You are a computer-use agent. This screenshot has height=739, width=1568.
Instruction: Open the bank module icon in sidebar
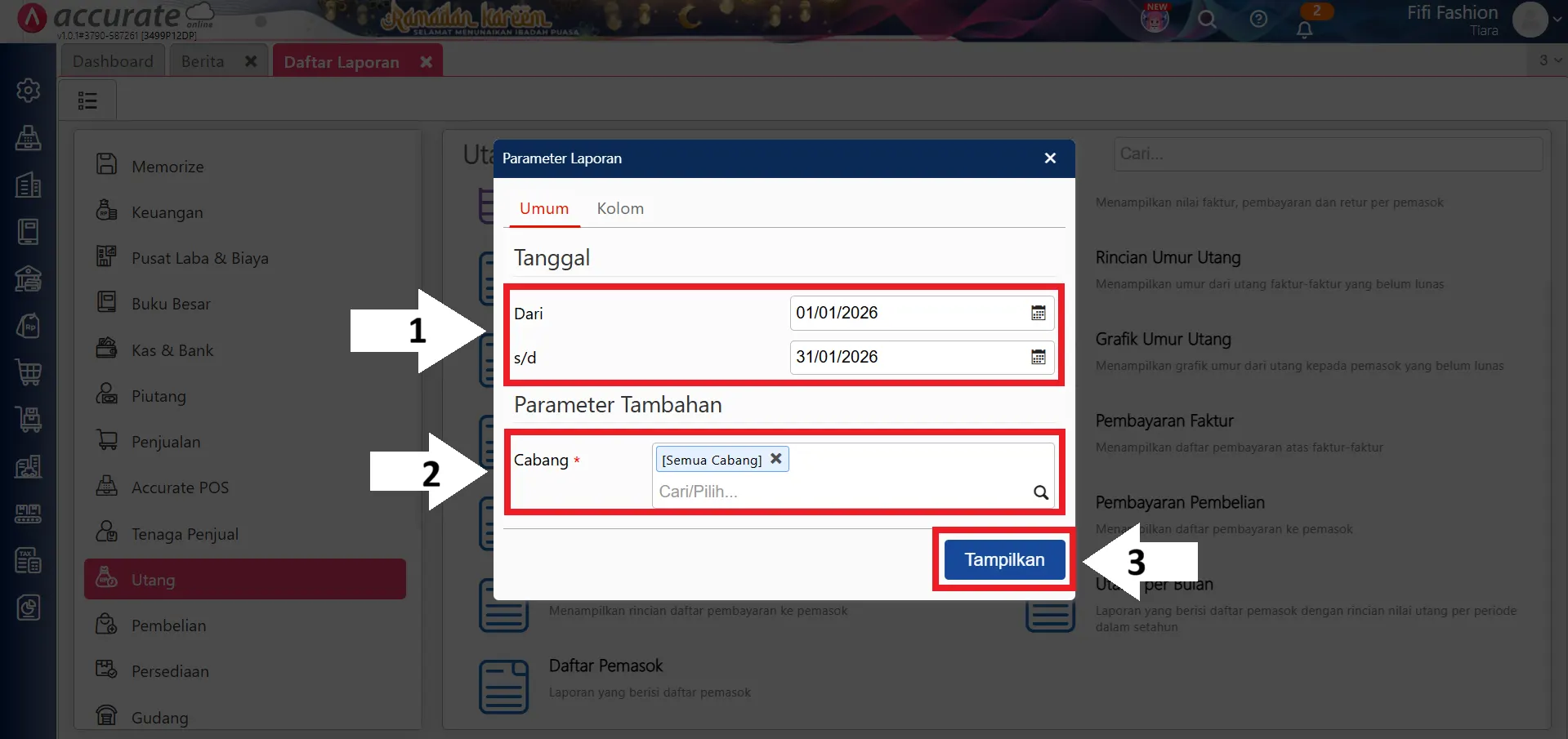coord(29,278)
